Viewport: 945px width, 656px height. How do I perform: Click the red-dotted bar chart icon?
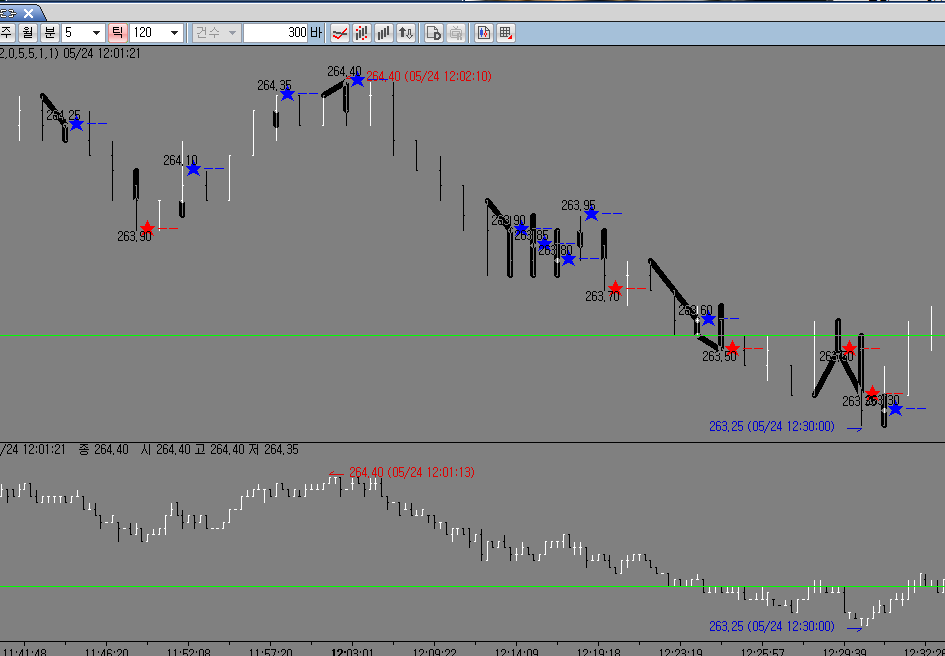(362, 33)
